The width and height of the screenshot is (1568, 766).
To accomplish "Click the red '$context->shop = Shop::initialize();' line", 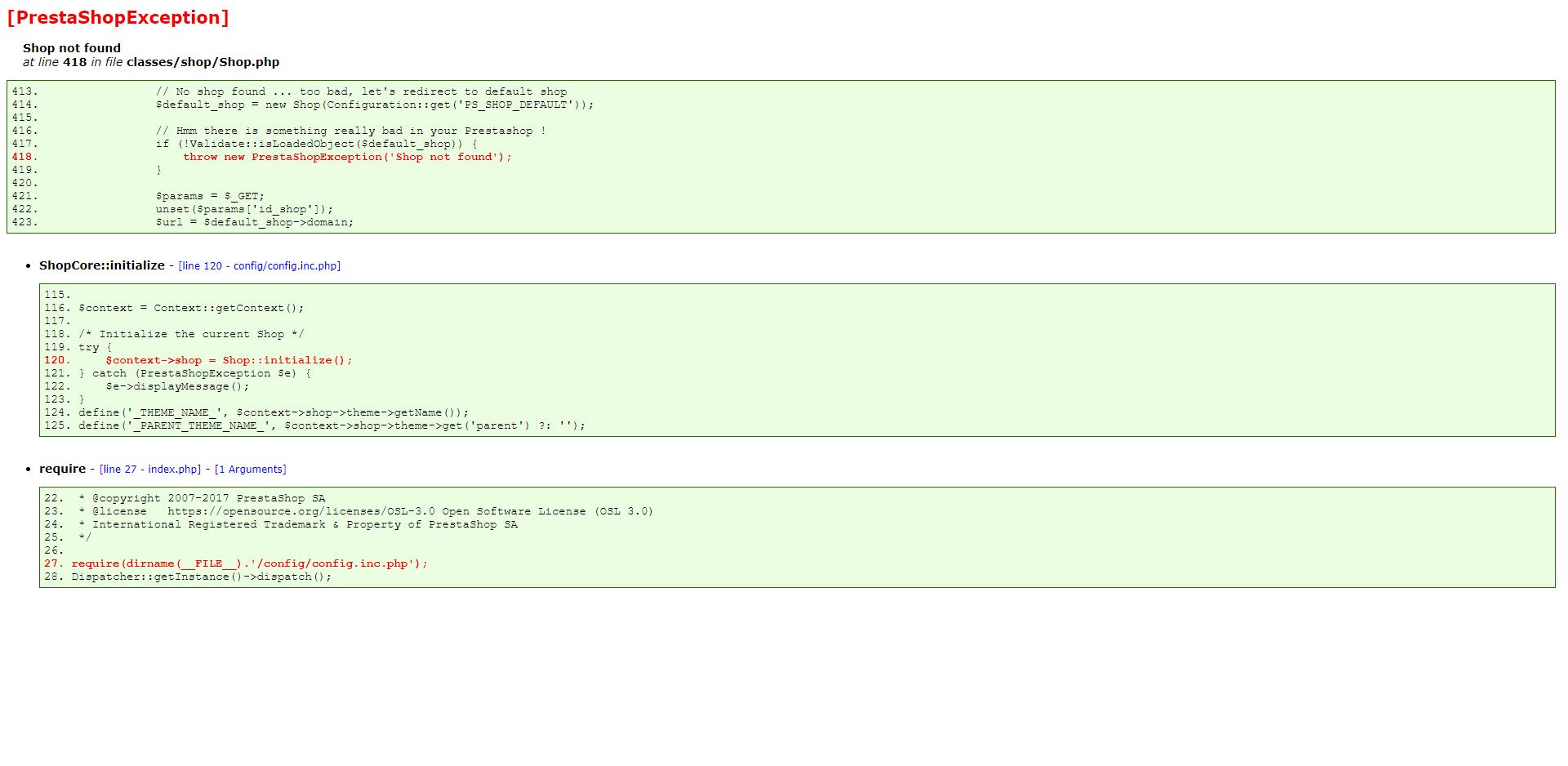I will click(x=229, y=360).
